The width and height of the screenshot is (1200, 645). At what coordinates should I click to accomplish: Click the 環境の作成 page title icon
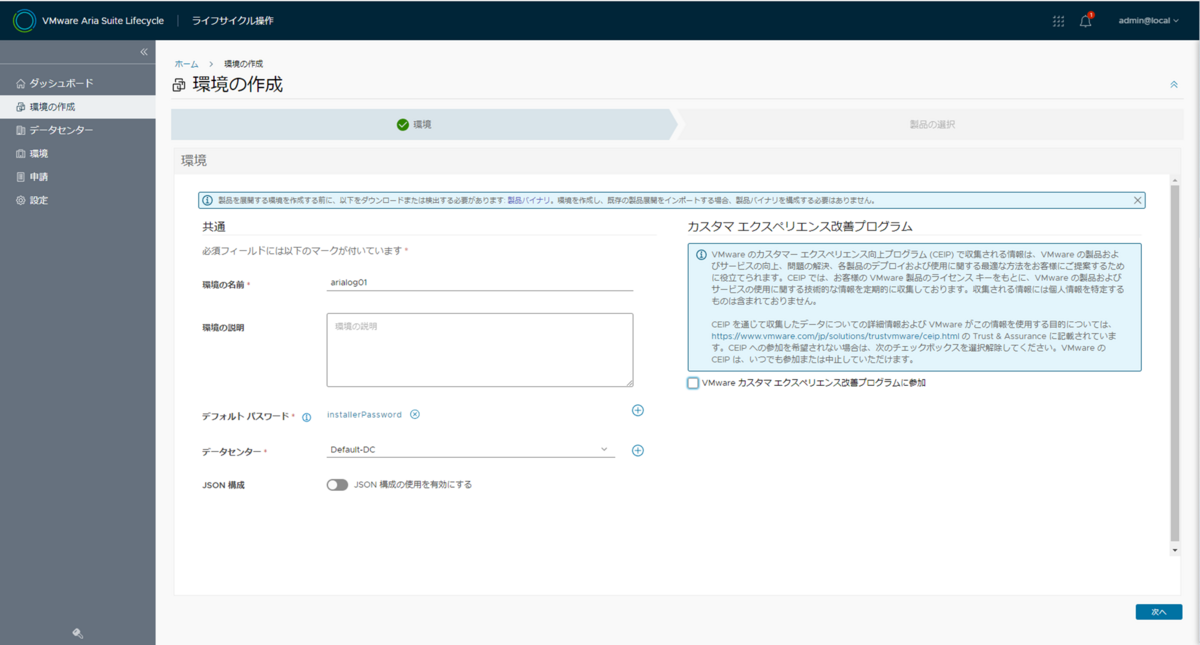click(x=179, y=86)
